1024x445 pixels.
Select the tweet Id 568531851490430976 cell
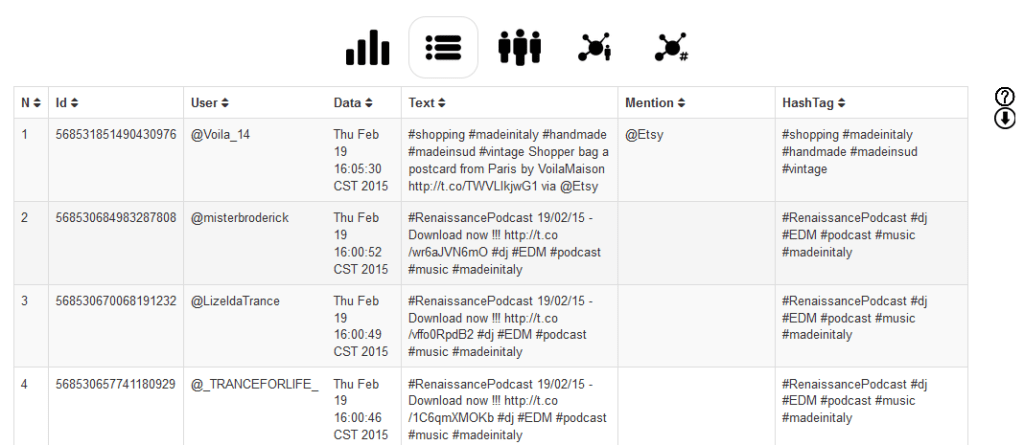(116, 135)
